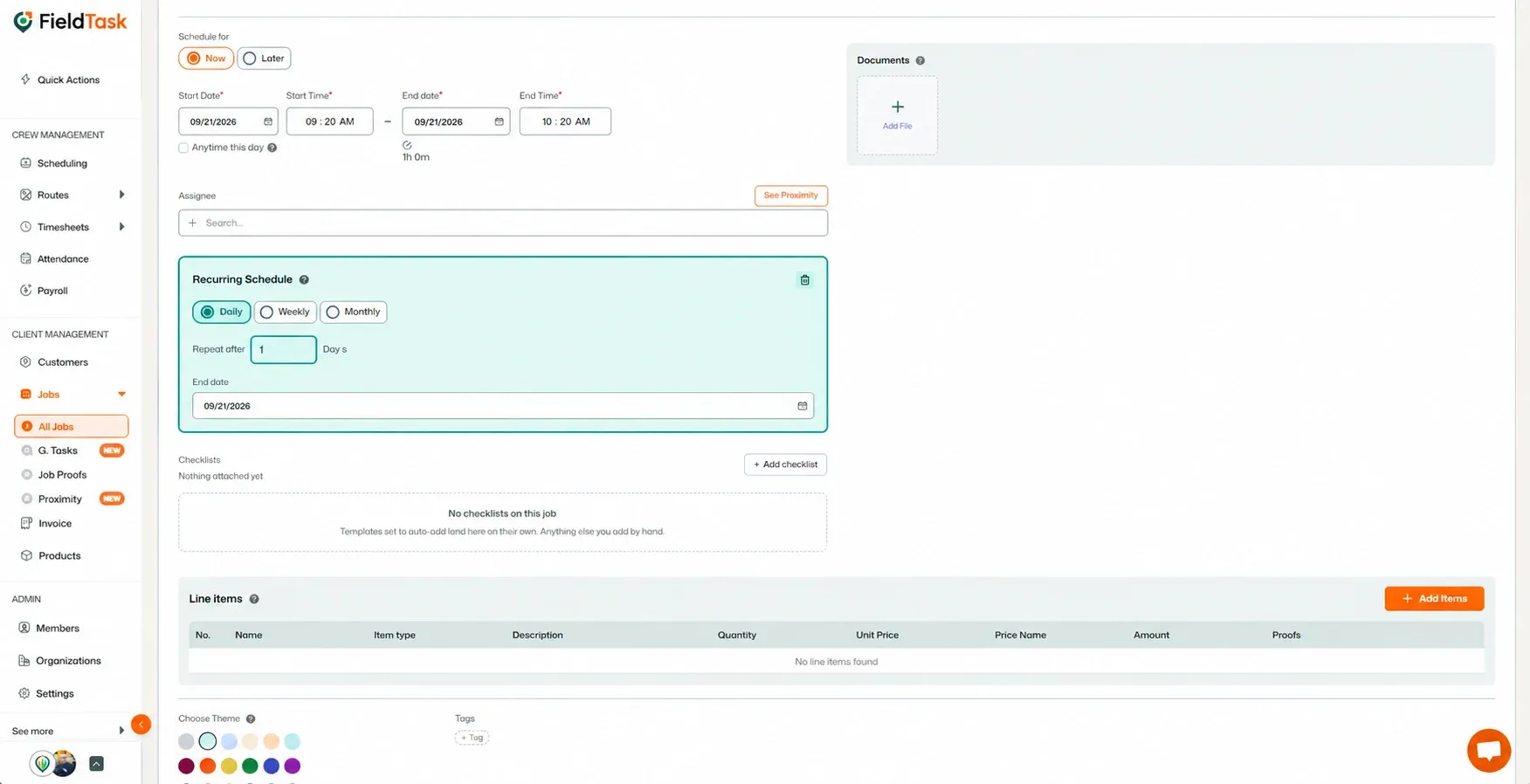Click the Proximity sidebar icon
The image size is (1530, 784).
27,499
